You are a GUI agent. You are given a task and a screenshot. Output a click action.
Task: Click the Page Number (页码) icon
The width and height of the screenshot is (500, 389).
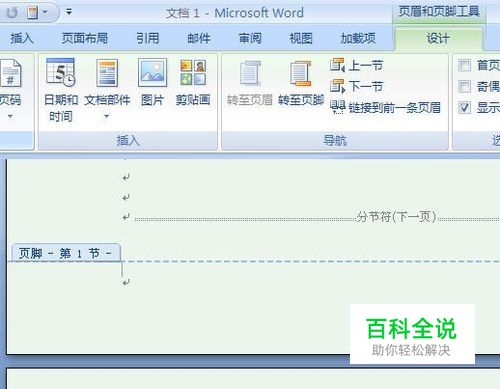tap(10, 73)
